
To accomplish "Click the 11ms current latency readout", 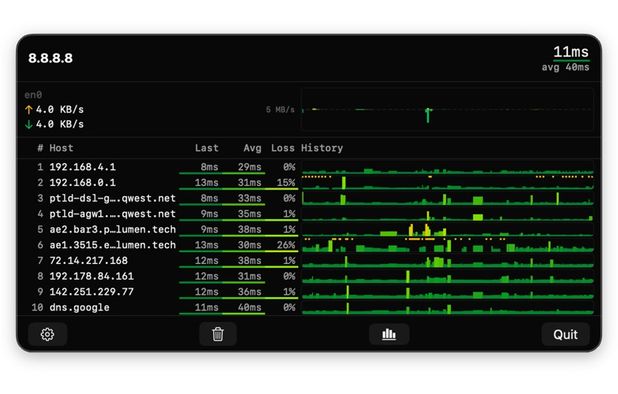I will (x=571, y=52).
